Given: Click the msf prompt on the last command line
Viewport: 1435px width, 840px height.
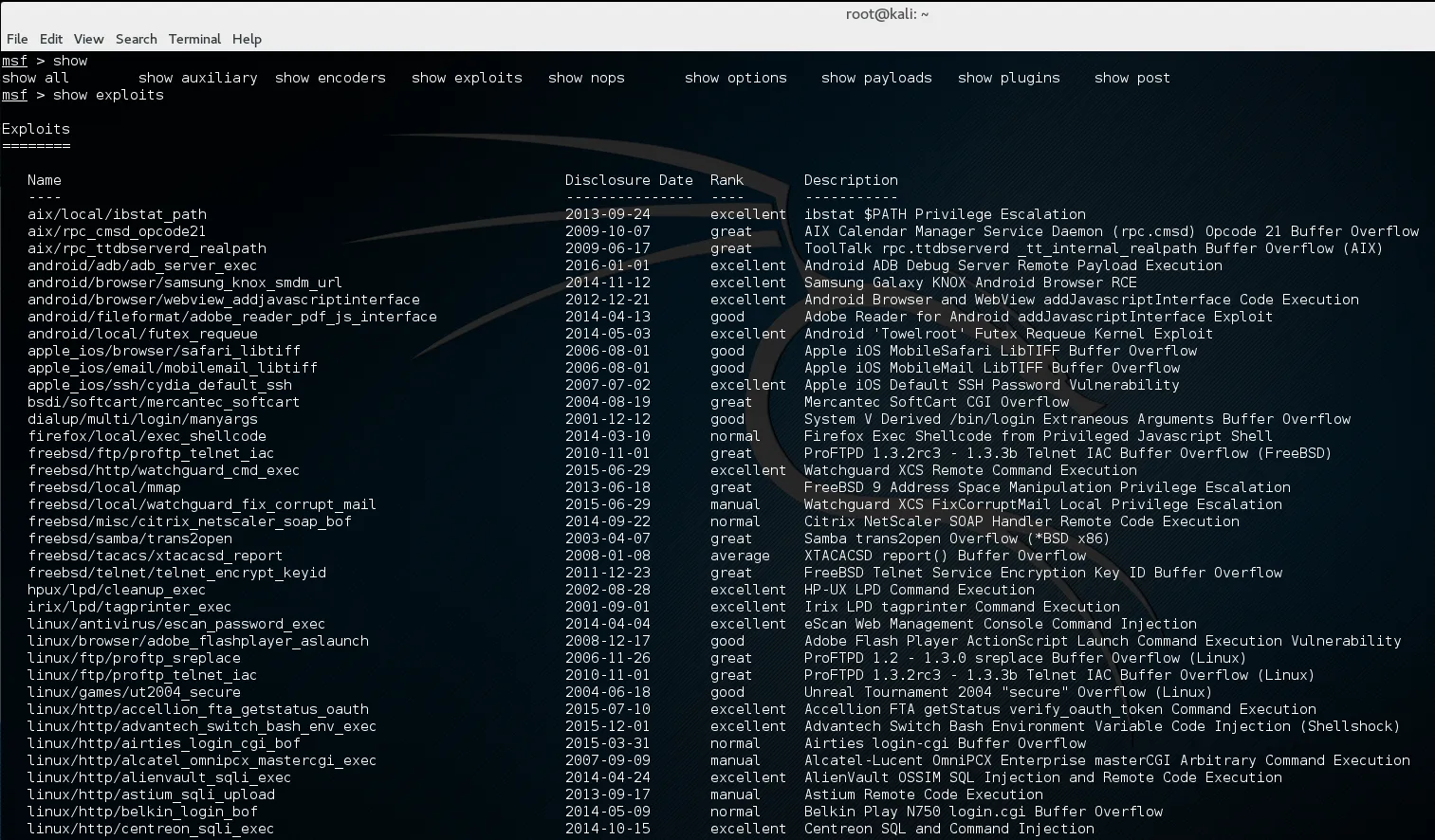Looking at the screenshot, I should (14, 95).
